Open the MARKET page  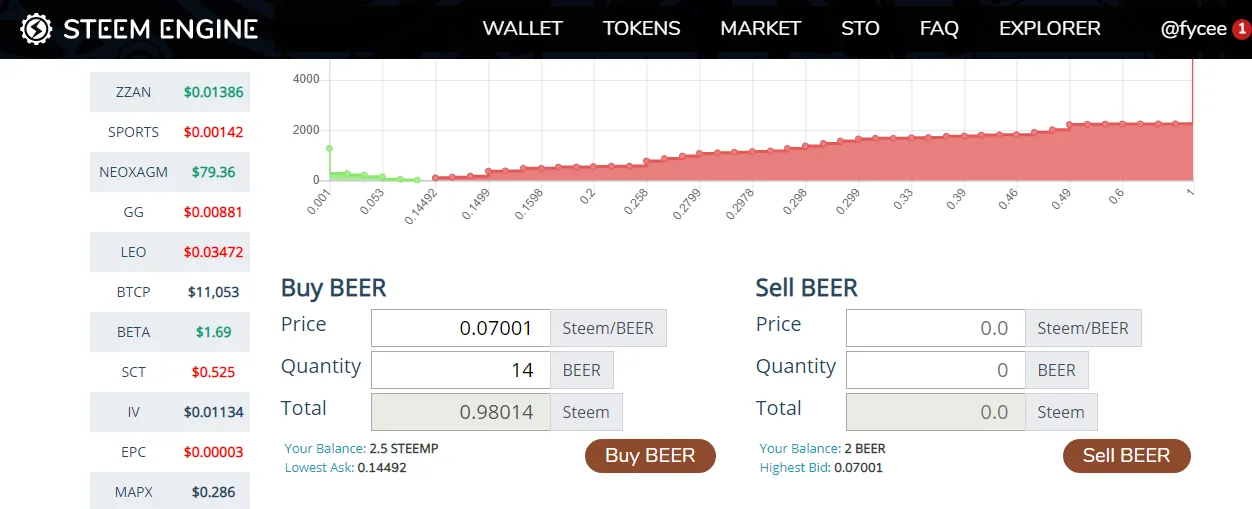(760, 29)
